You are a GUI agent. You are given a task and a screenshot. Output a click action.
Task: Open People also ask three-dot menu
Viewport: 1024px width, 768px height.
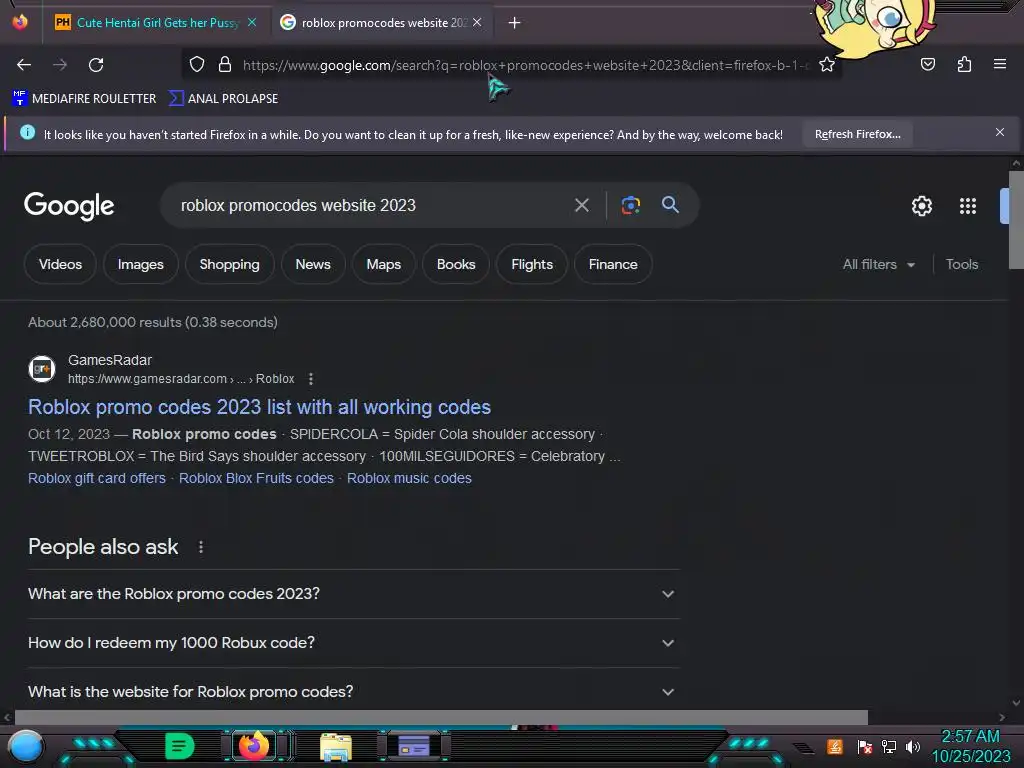200,547
